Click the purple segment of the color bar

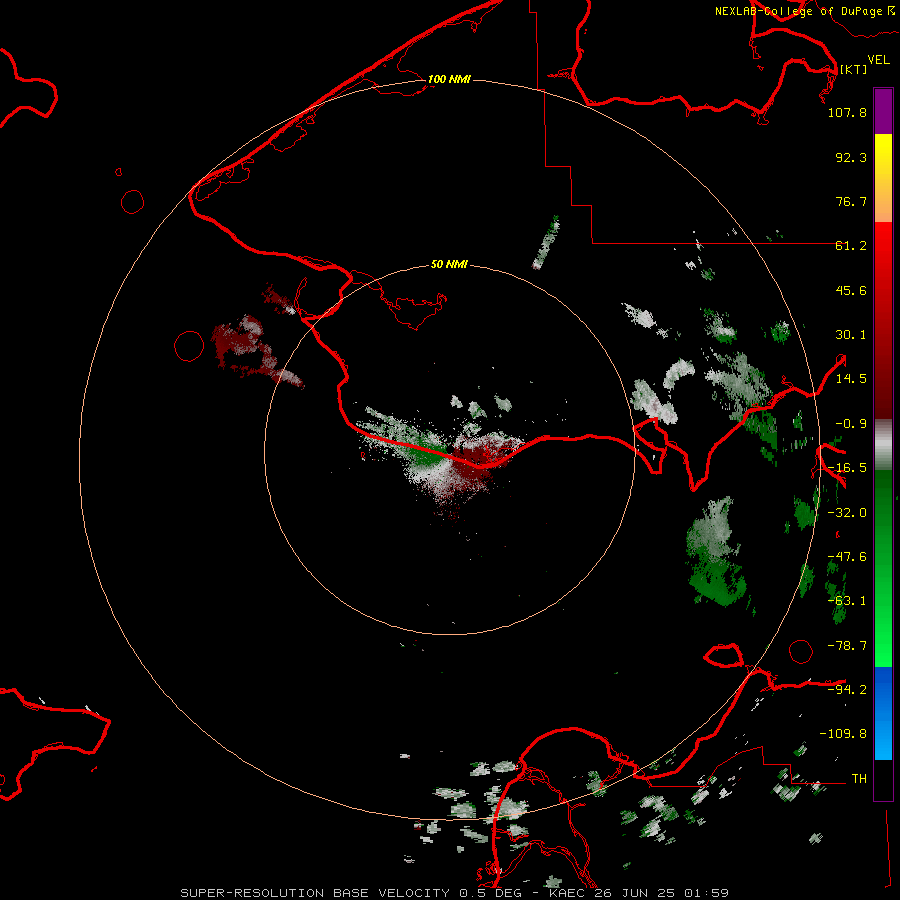pyautogui.click(x=883, y=112)
